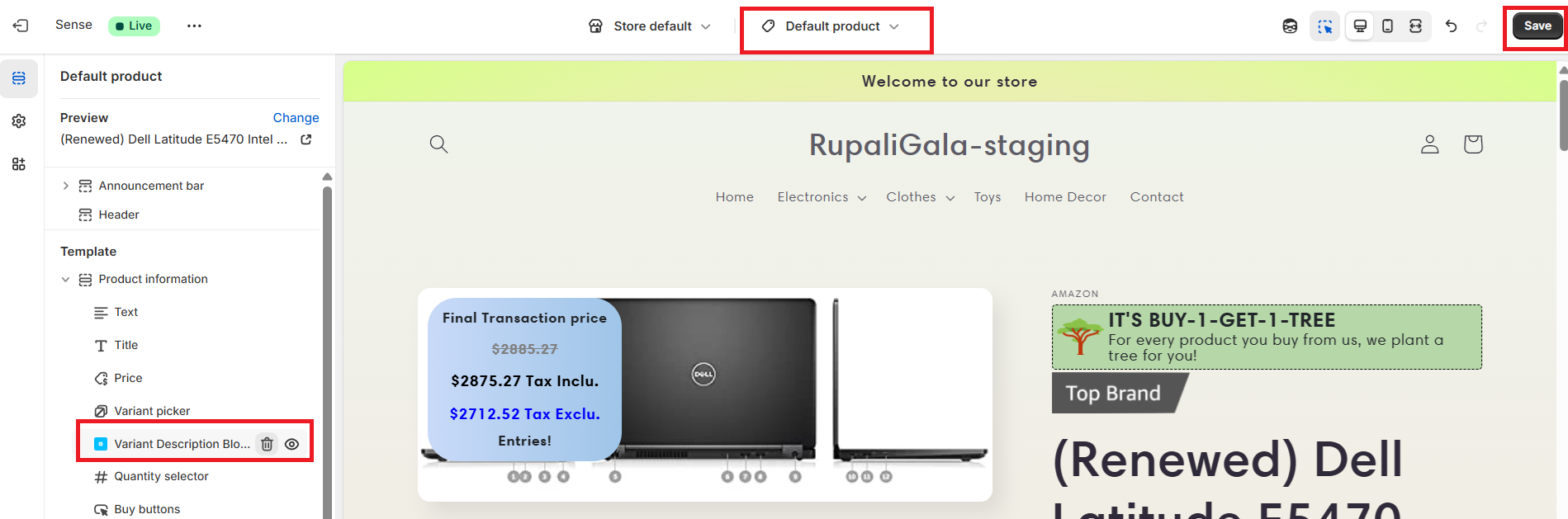Expand the Clothes menu
Image resolution: width=1568 pixels, height=519 pixels.
920,197
